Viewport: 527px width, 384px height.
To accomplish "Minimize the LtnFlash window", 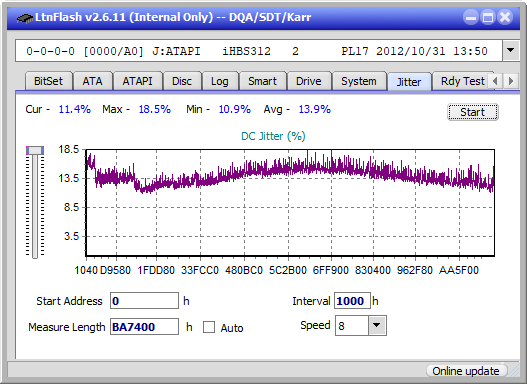I will tap(471, 17).
